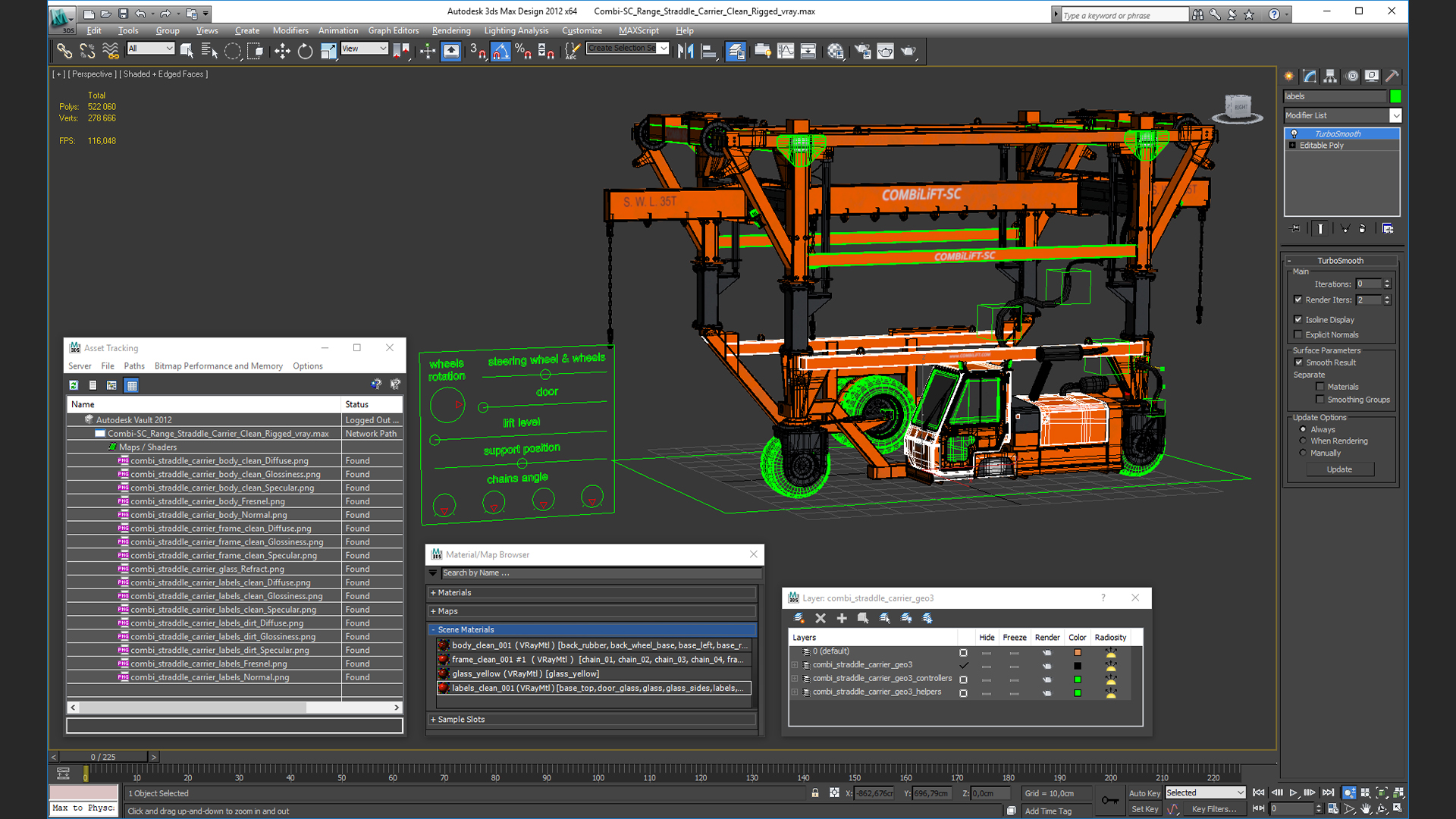Expand the Sample Slots group

point(591,719)
